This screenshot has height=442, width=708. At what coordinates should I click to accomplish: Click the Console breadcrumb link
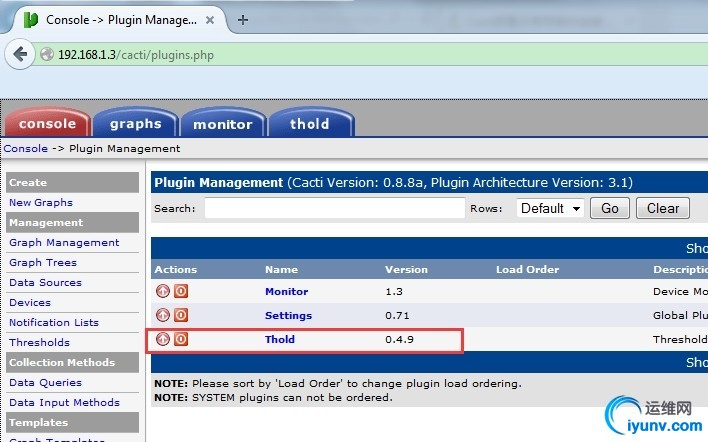(26, 149)
